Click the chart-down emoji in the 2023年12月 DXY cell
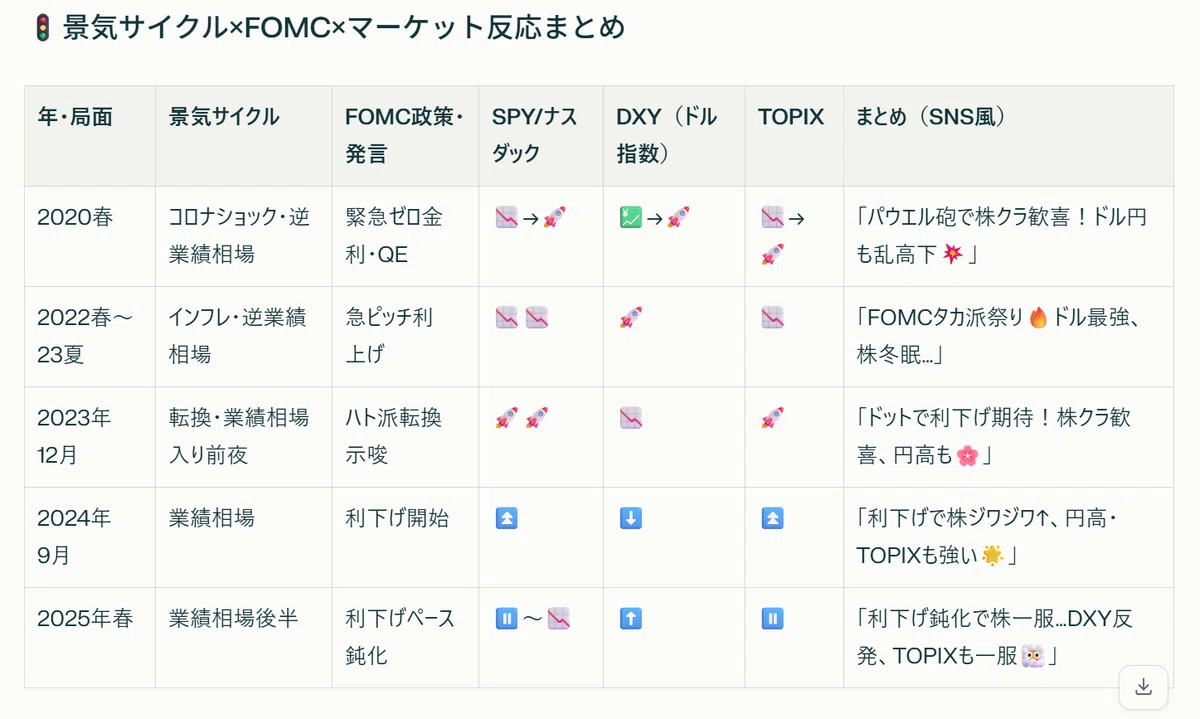Screen dimensions: 1200x719 coord(630,418)
